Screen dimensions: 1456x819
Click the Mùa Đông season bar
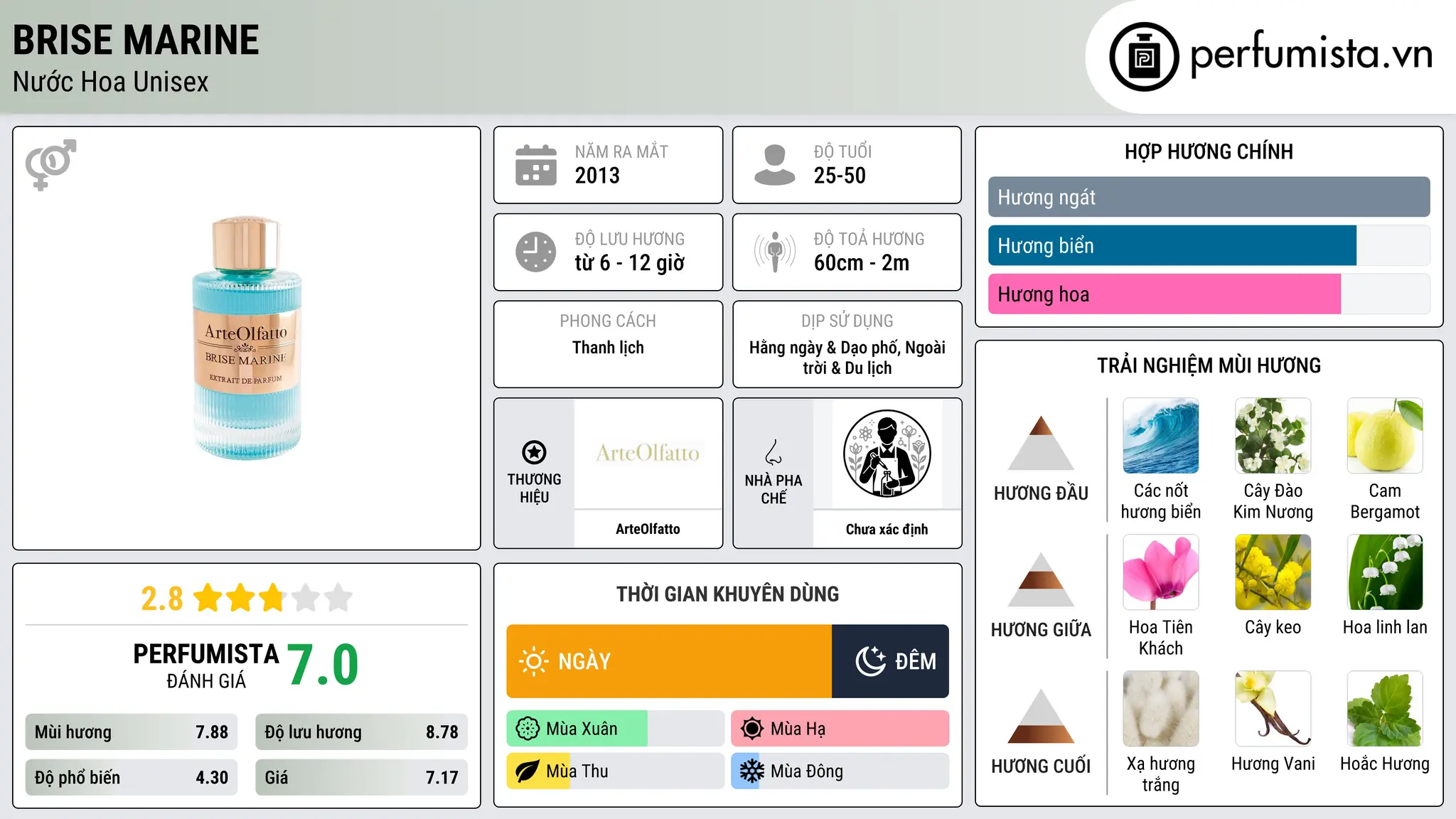[840, 771]
